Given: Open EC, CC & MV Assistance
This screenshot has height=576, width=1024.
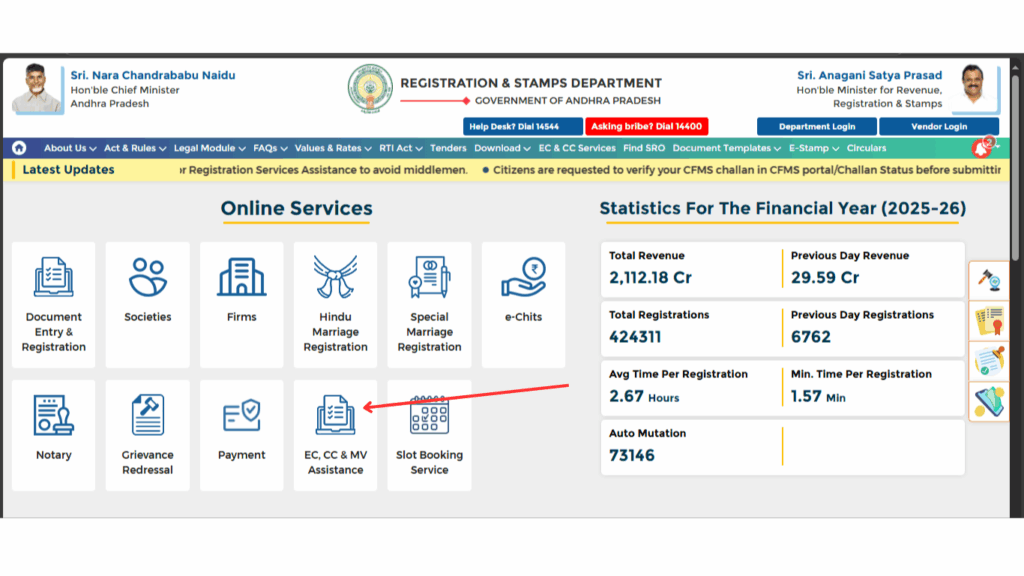Looking at the screenshot, I should pyautogui.click(x=335, y=435).
